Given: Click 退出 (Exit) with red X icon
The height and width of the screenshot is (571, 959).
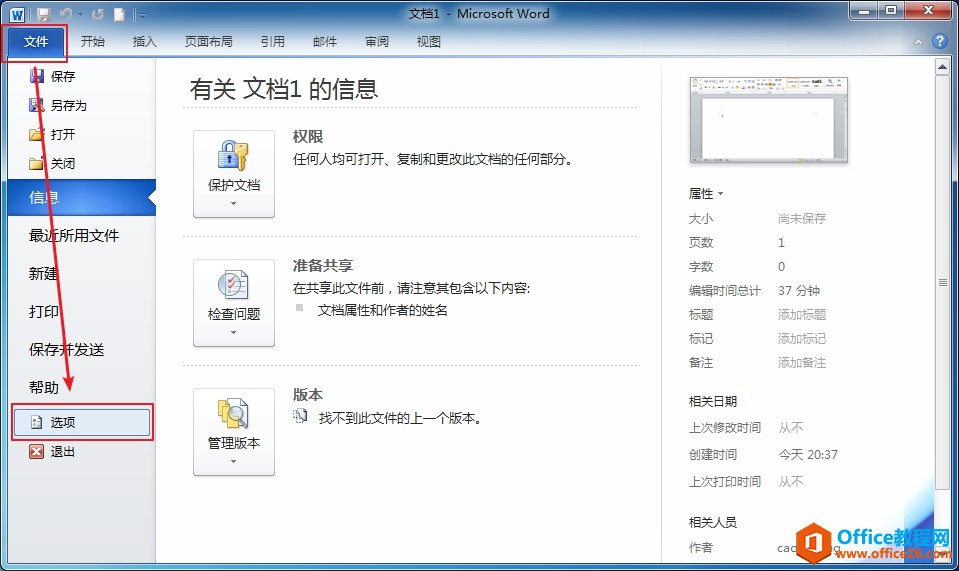Looking at the screenshot, I should 62,451.
